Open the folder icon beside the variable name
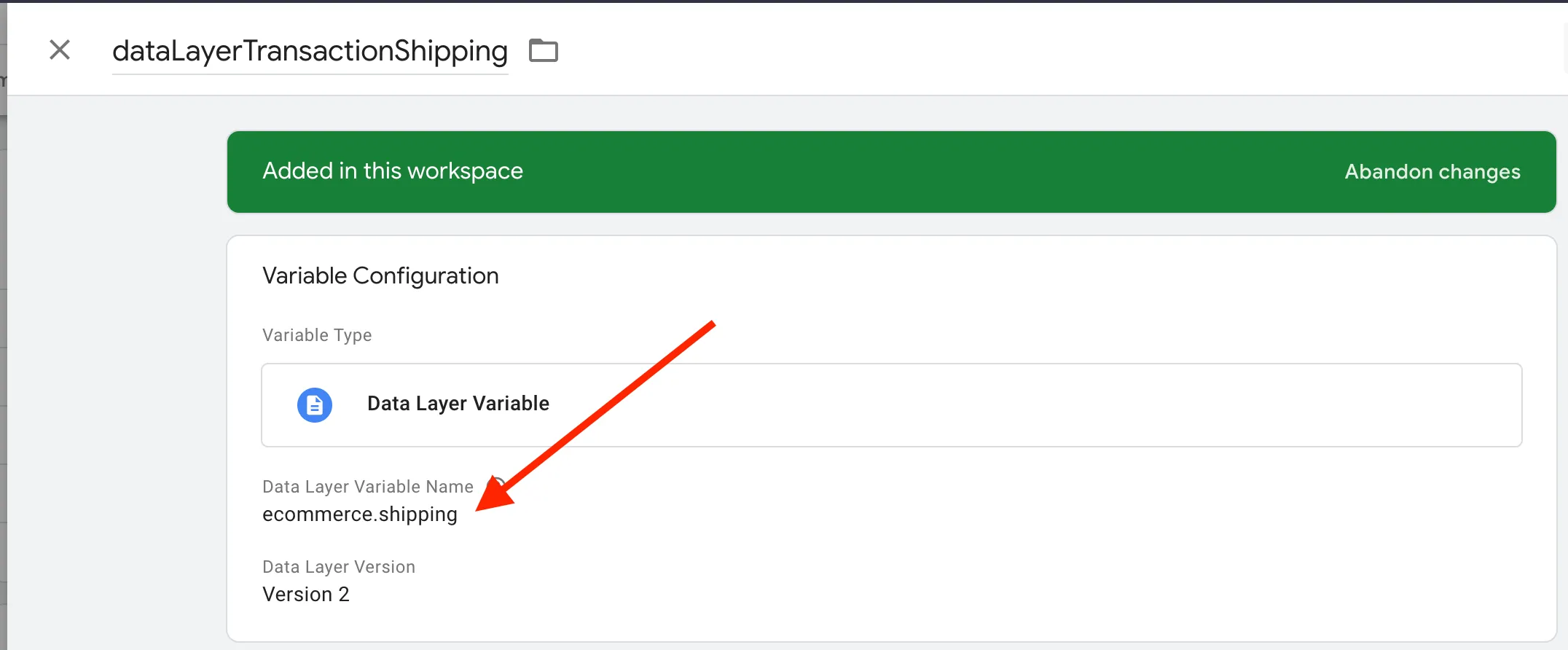 click(544, 50)
